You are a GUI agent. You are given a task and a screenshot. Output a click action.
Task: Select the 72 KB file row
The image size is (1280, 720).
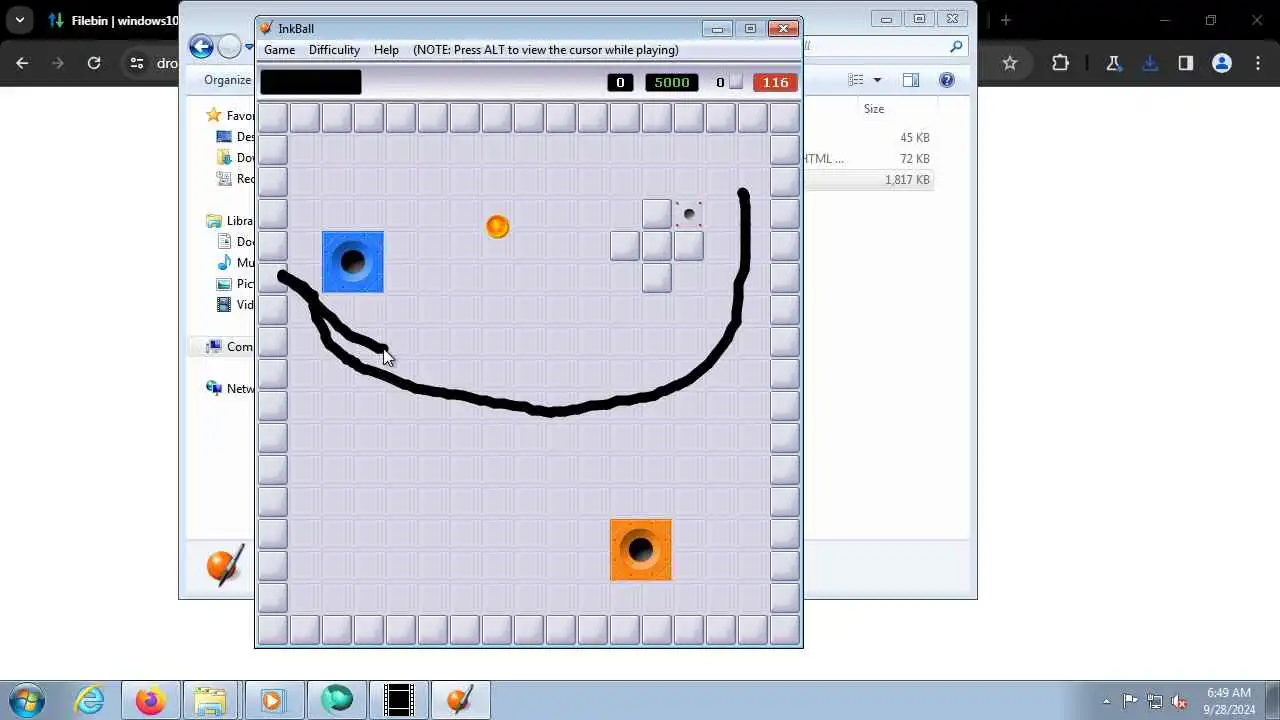(x=869, y=159)
